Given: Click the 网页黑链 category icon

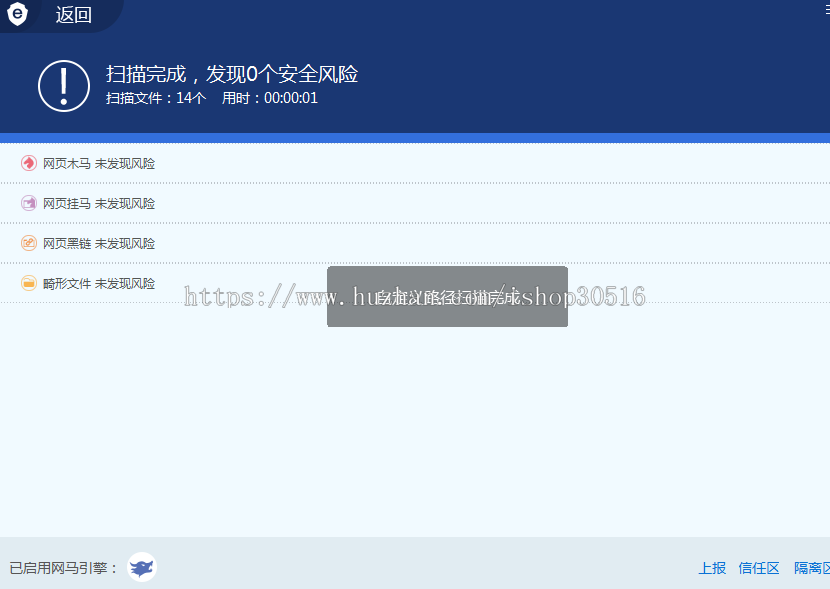Looking at the screenshot, I should [27, 243].
